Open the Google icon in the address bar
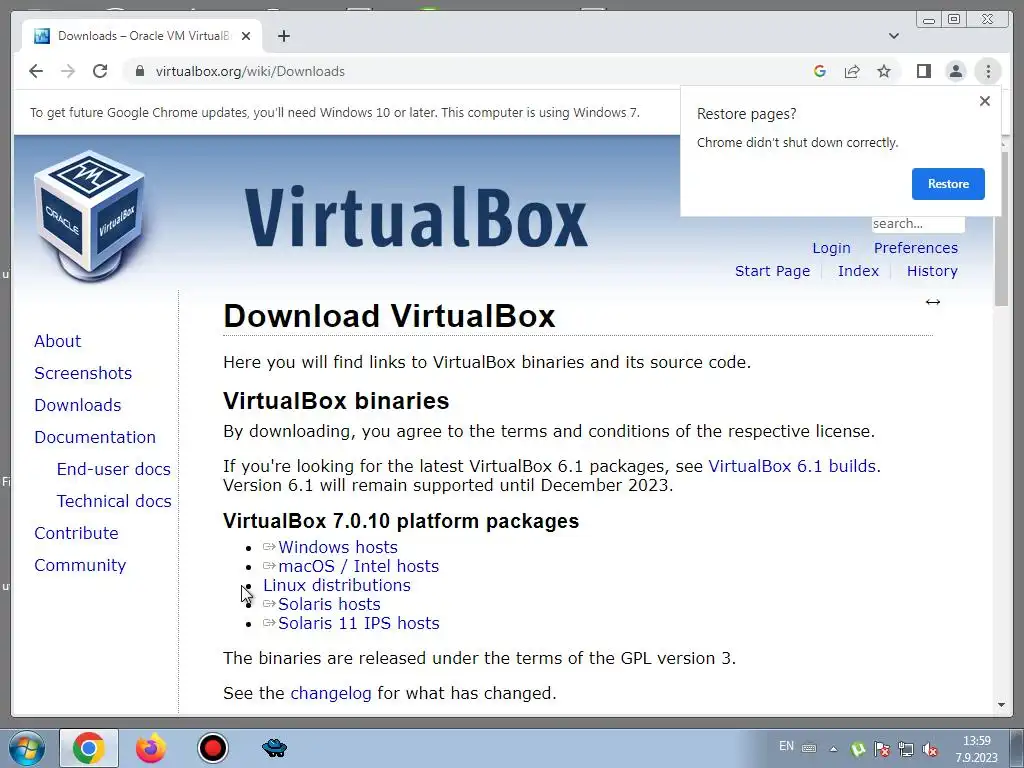 pyautogui.click(x=820, y=71)
